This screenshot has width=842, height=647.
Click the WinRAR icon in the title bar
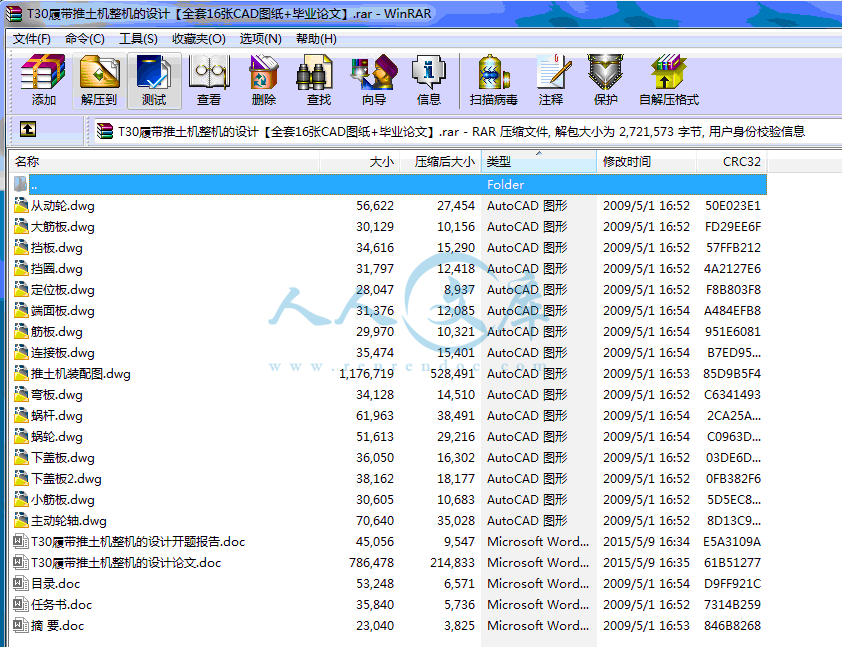pos(14,13)
